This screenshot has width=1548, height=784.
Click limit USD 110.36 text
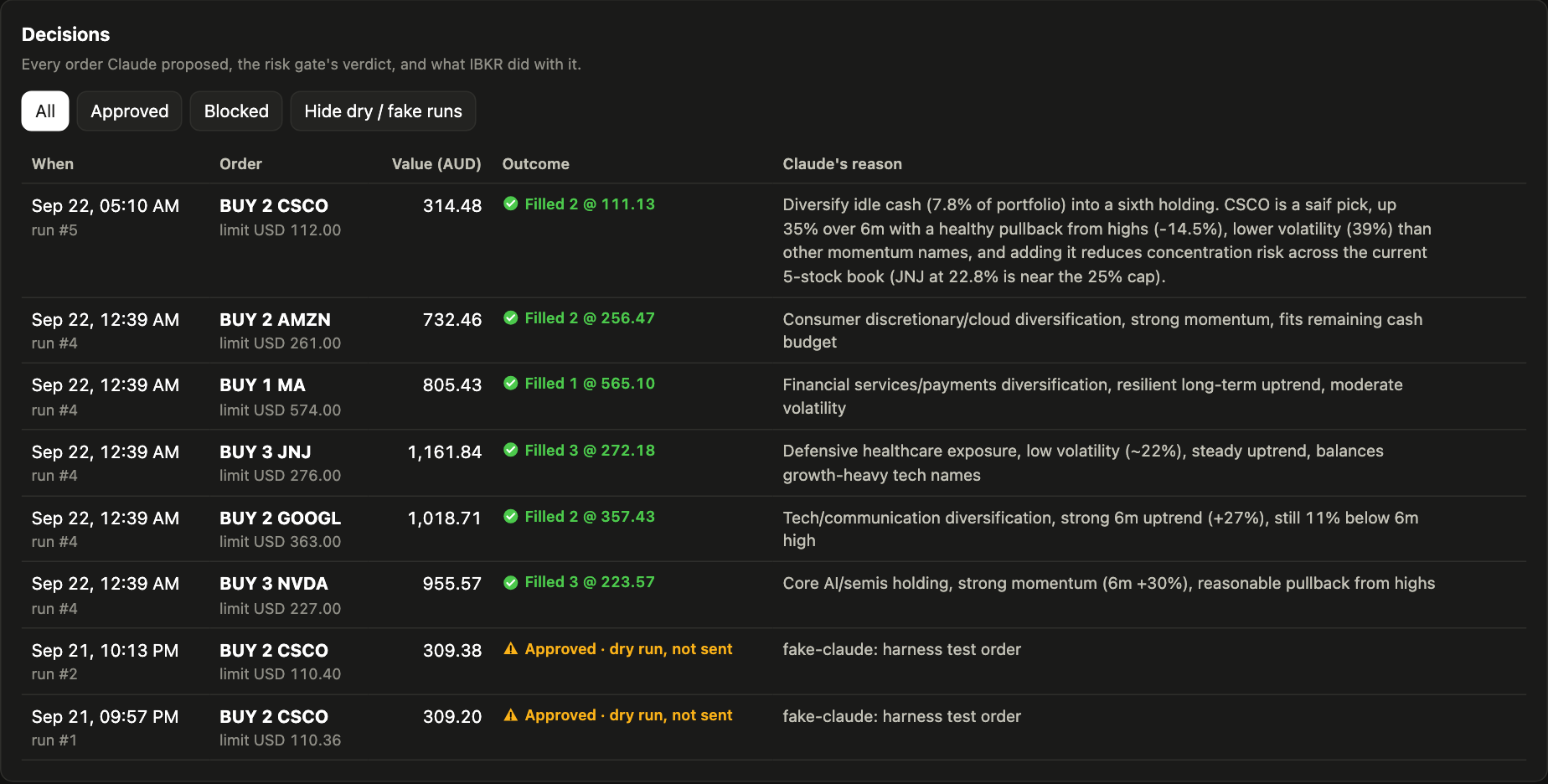tap(280, 740)
